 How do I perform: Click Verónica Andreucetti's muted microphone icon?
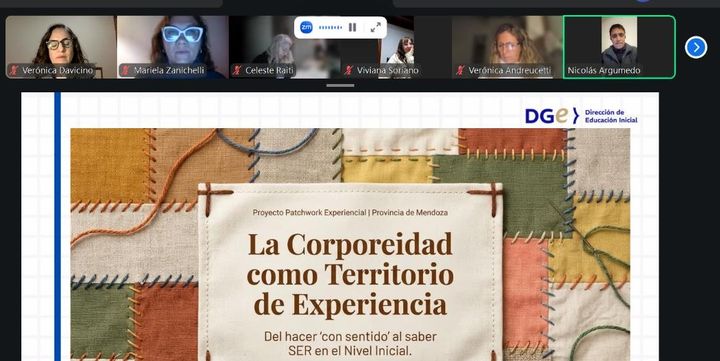(460, 70)
